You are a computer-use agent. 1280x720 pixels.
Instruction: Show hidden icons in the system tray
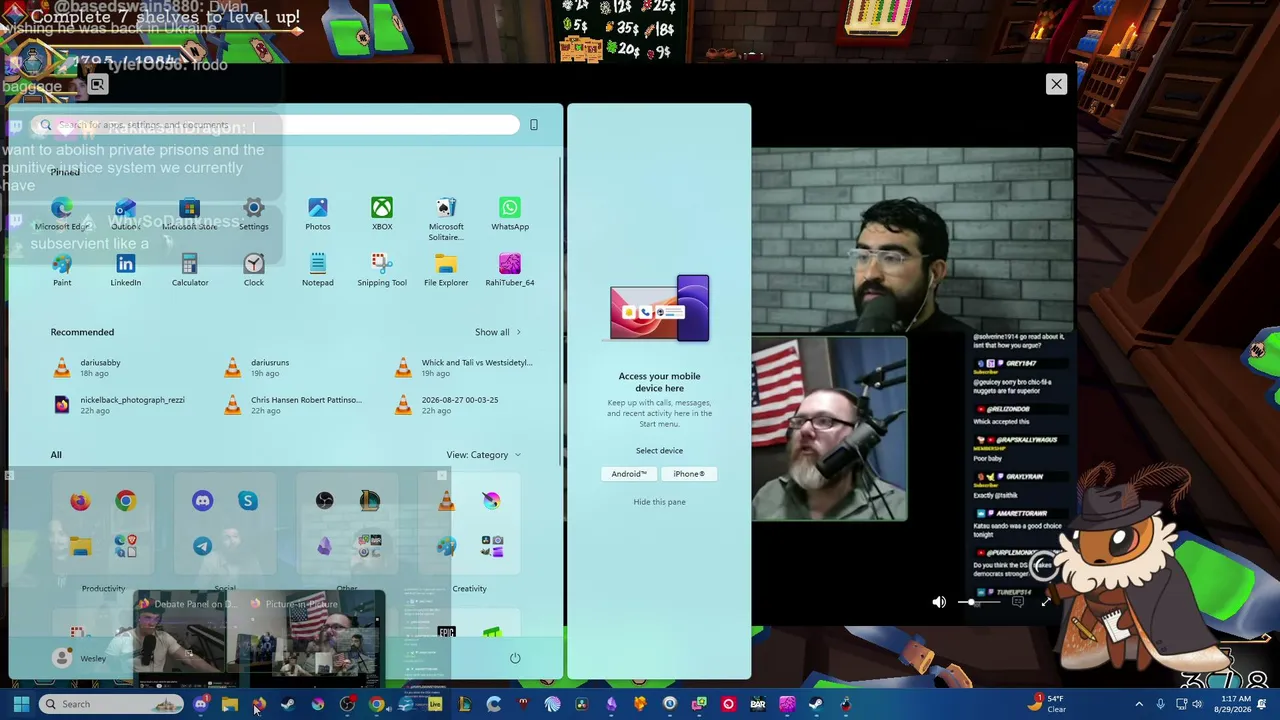point(1138,704)
